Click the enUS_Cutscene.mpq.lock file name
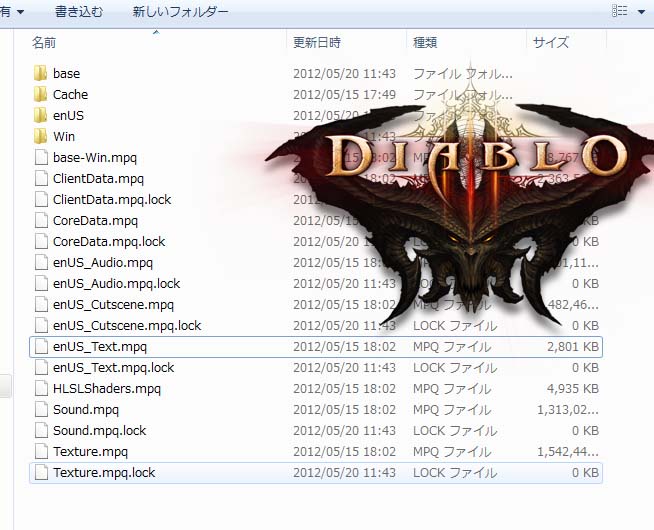This screenshot has height=530, width=654. click(127, 326)
